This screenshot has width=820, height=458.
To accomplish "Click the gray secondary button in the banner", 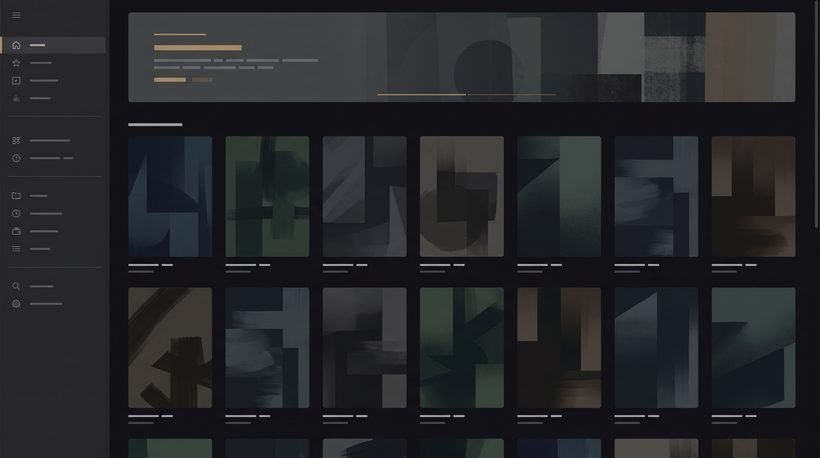I will click(202, 80).
